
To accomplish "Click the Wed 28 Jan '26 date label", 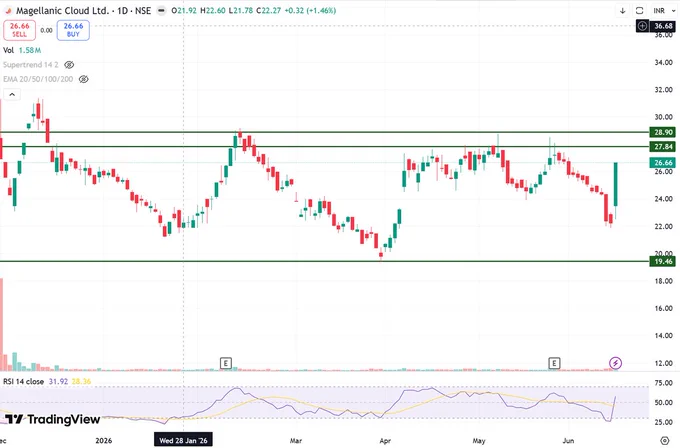I will coord(183,440).
